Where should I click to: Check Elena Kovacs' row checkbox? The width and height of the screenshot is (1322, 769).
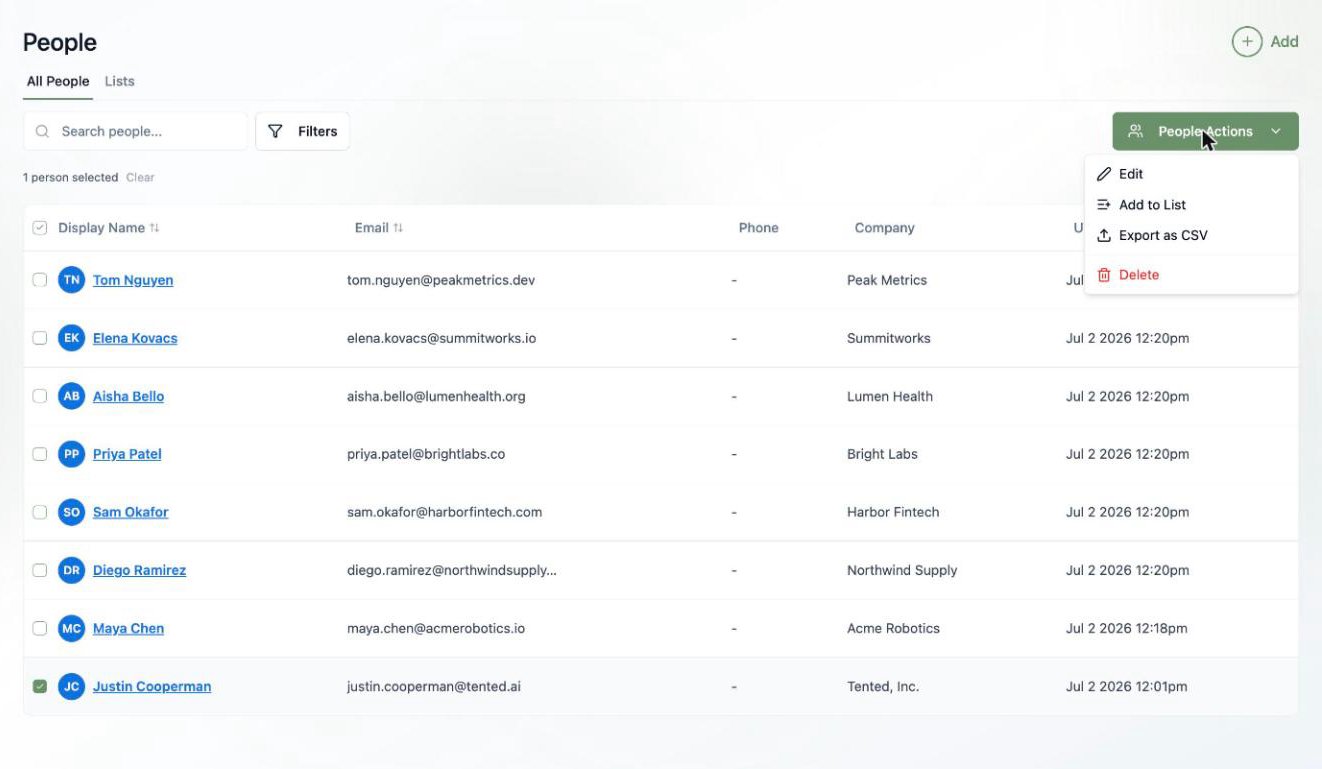pos(40,338)
